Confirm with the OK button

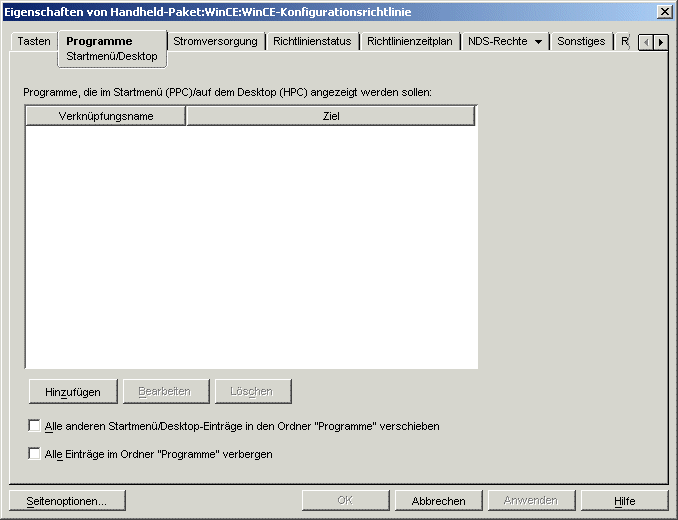345,501
